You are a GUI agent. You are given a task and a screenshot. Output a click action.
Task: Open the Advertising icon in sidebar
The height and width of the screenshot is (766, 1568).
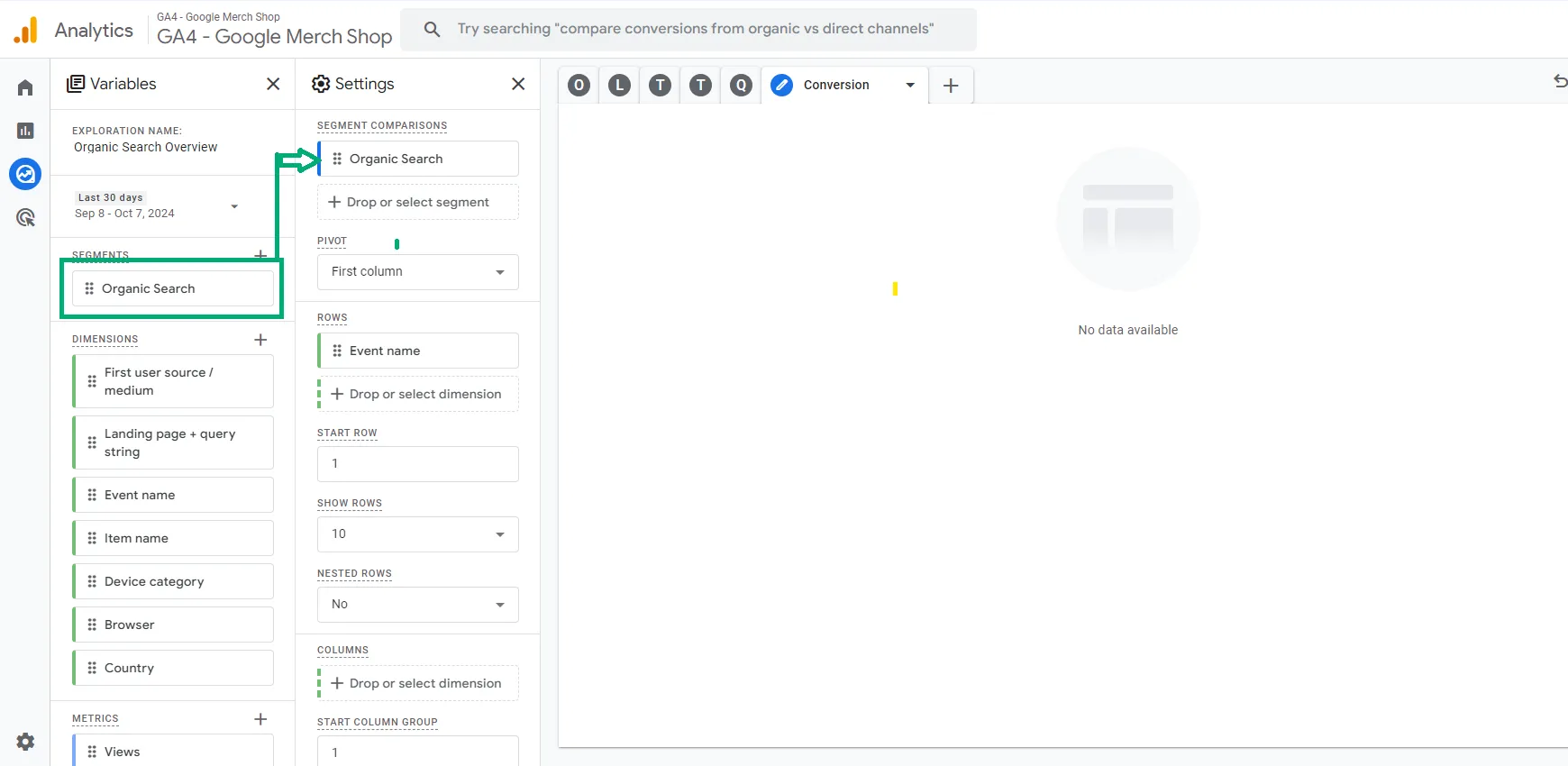point(25,217)
